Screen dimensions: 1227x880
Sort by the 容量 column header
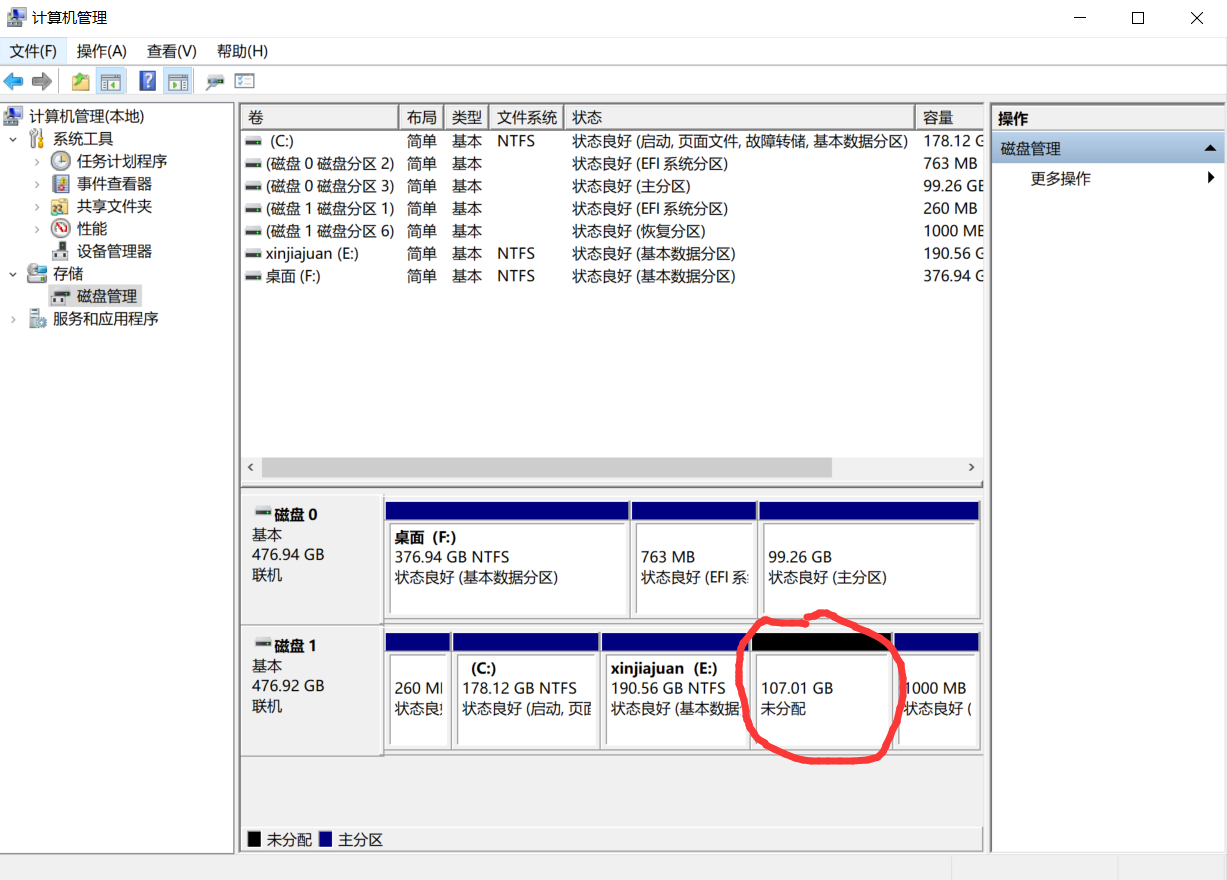(x=950, y=117)
